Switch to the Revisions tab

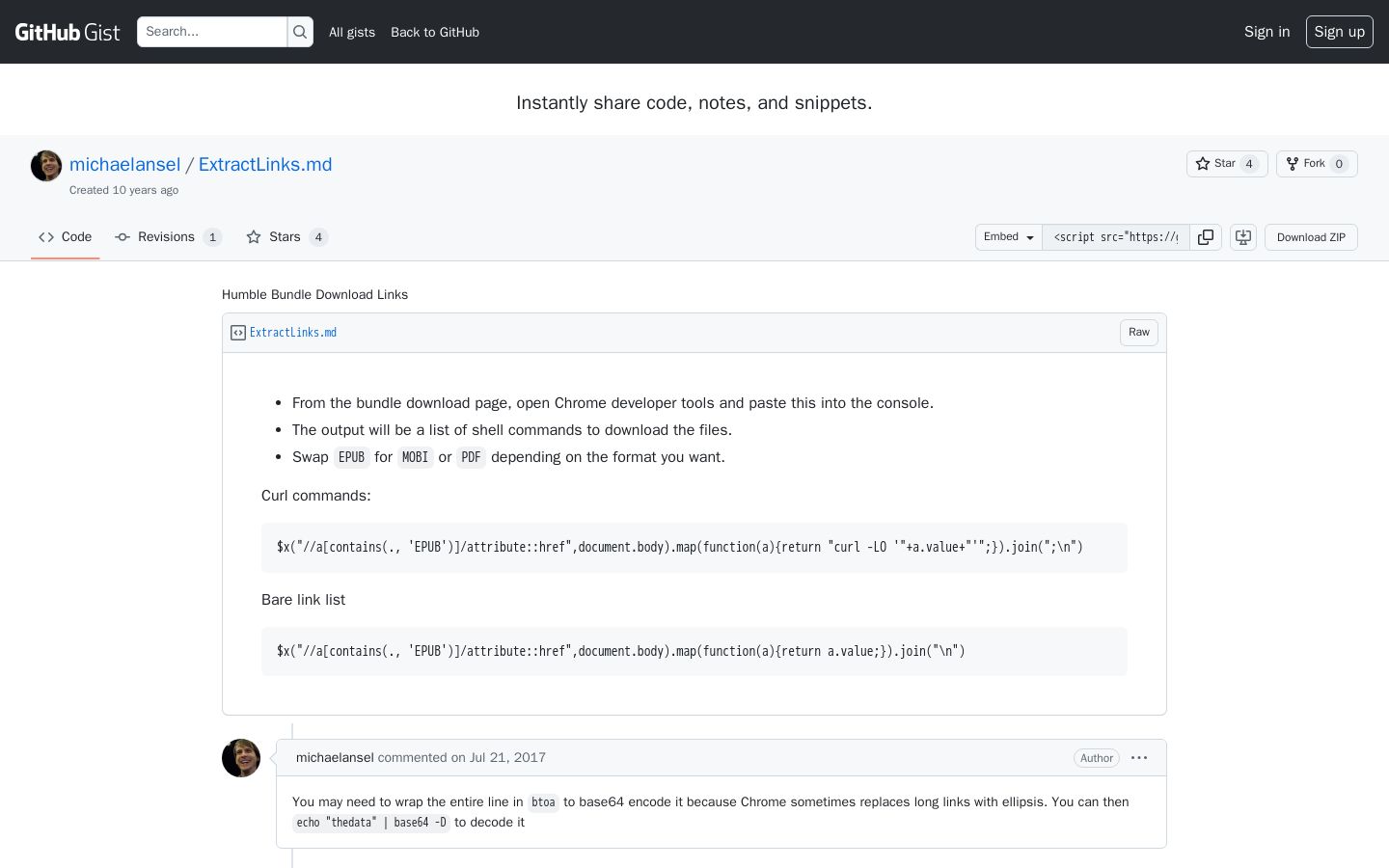click(x=169, y=237)
